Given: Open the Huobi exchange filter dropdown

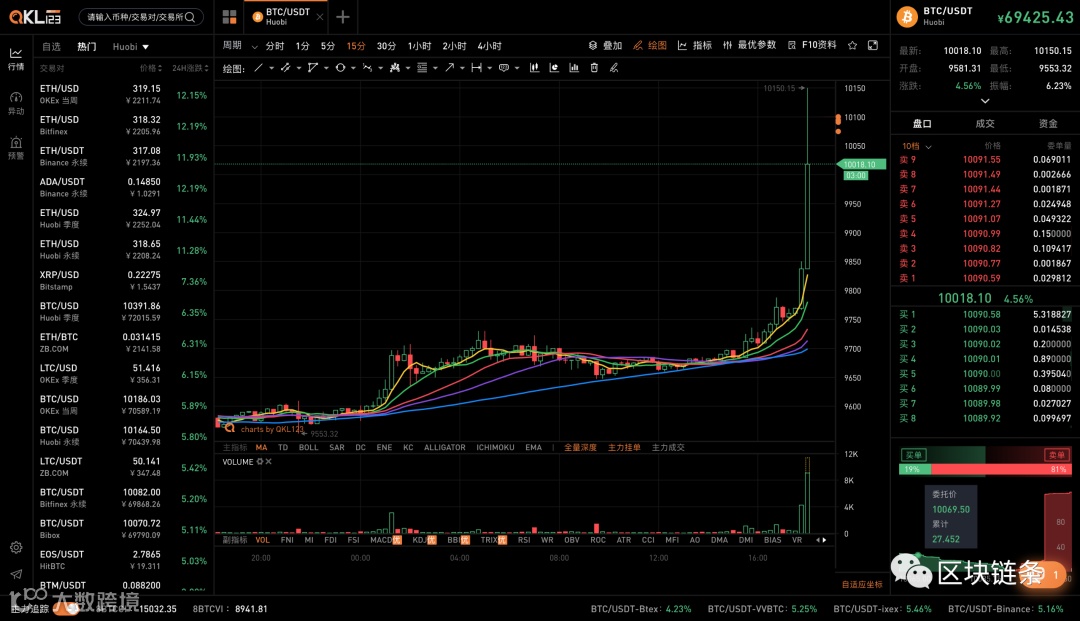Looking at the screenshot, I should pyautogui.click(x=131, y=47).
